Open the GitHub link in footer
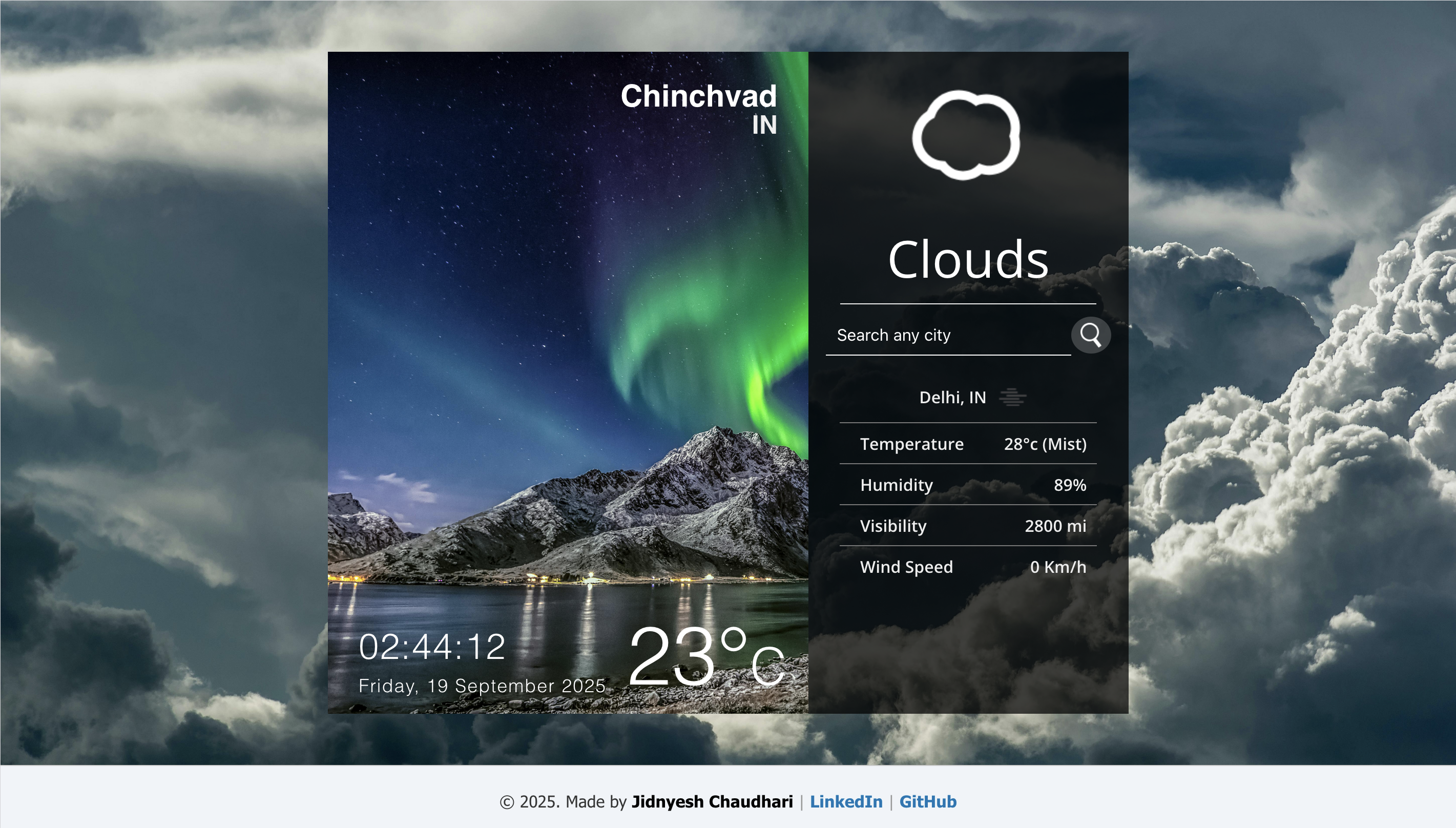The image size is (1456, 828). coord(928,801)
